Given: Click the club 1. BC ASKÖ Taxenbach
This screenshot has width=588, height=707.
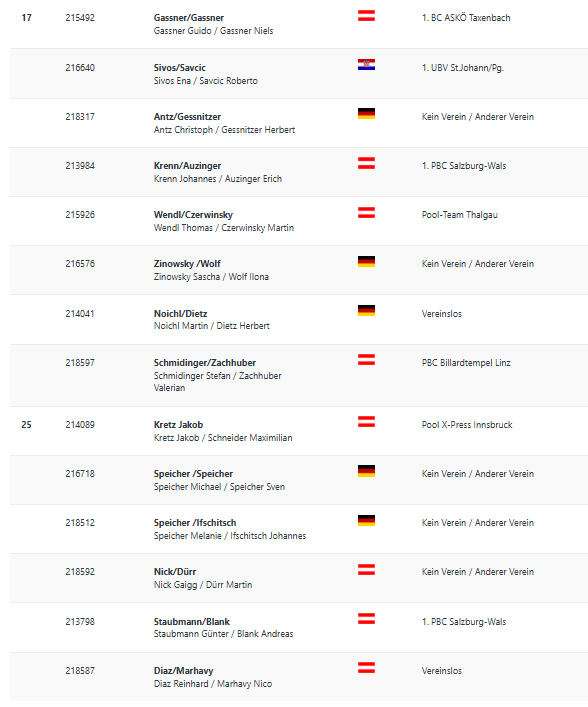Looking at the screenshot, I should point(466,18).
